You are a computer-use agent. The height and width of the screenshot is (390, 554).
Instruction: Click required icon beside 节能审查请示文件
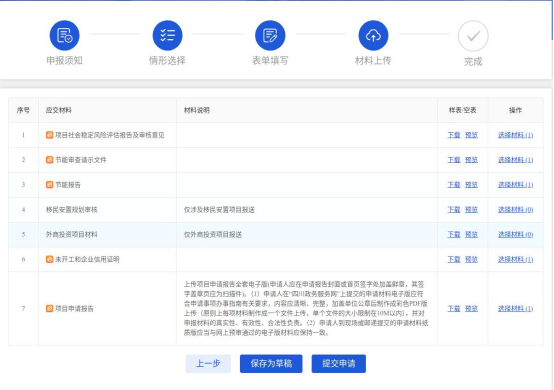point(49,160)
